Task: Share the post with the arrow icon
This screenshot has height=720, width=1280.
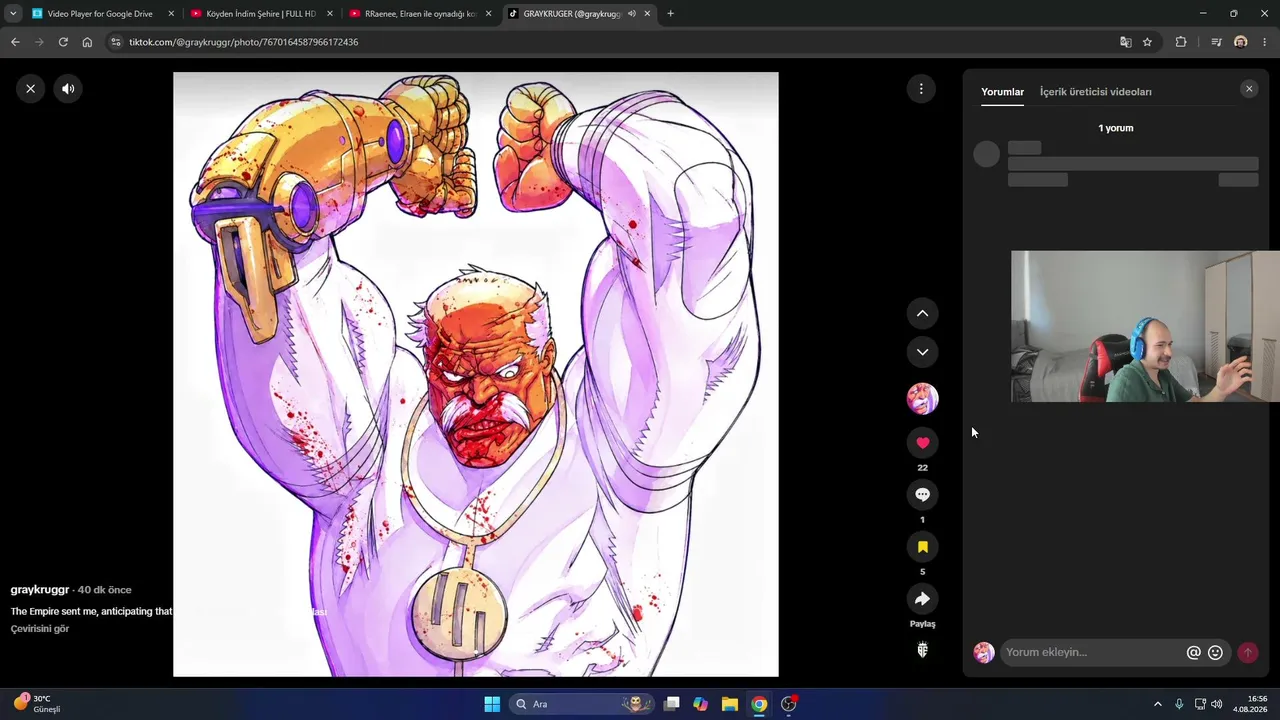Action: click(922, 599)
